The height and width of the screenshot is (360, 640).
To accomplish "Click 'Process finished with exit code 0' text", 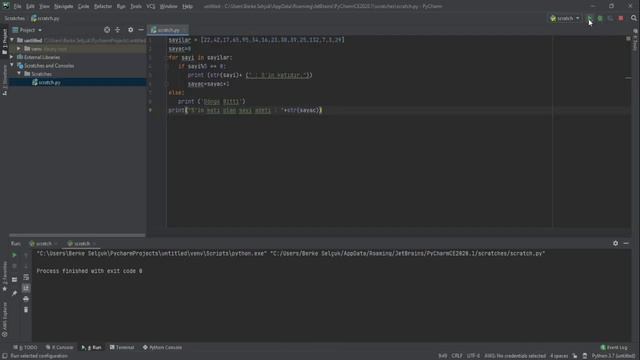I will (x=89, y=271).
